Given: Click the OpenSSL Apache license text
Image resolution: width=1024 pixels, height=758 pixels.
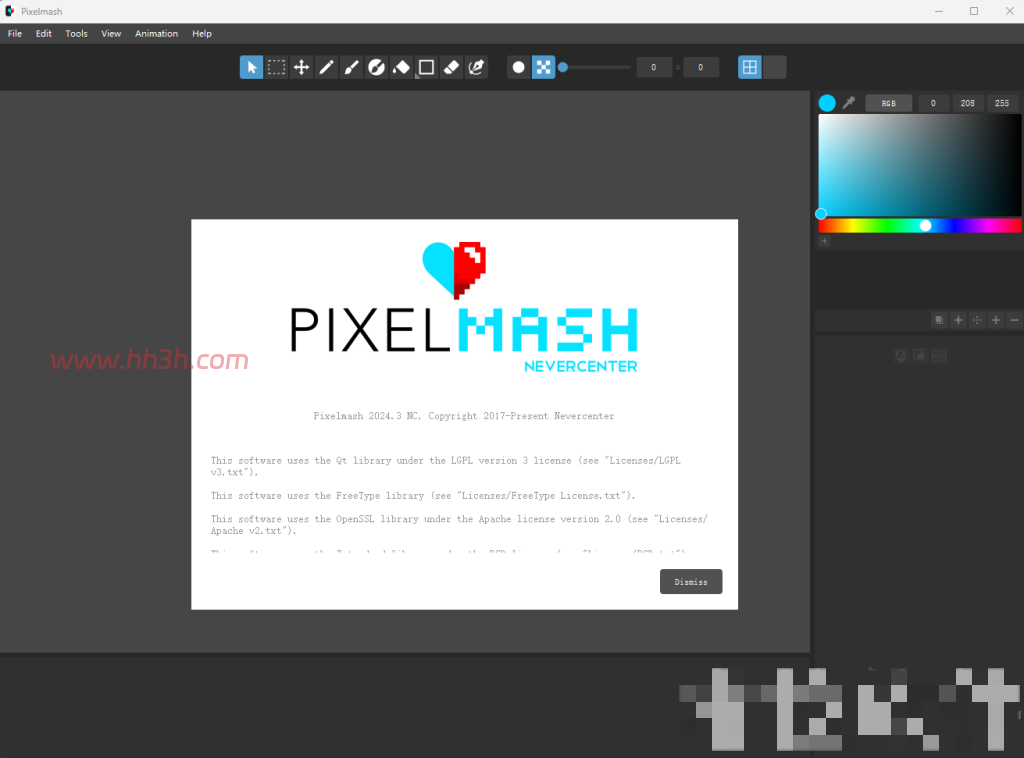Looking at the screenshot, I should [459, 525].
